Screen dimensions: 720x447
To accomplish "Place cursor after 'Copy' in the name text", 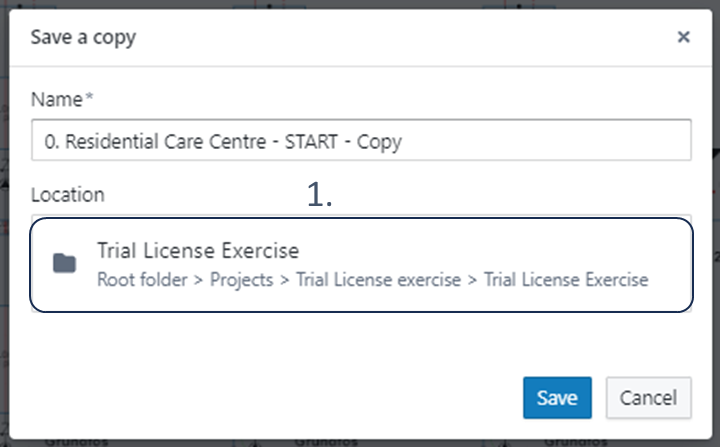I will pos(404,141).
